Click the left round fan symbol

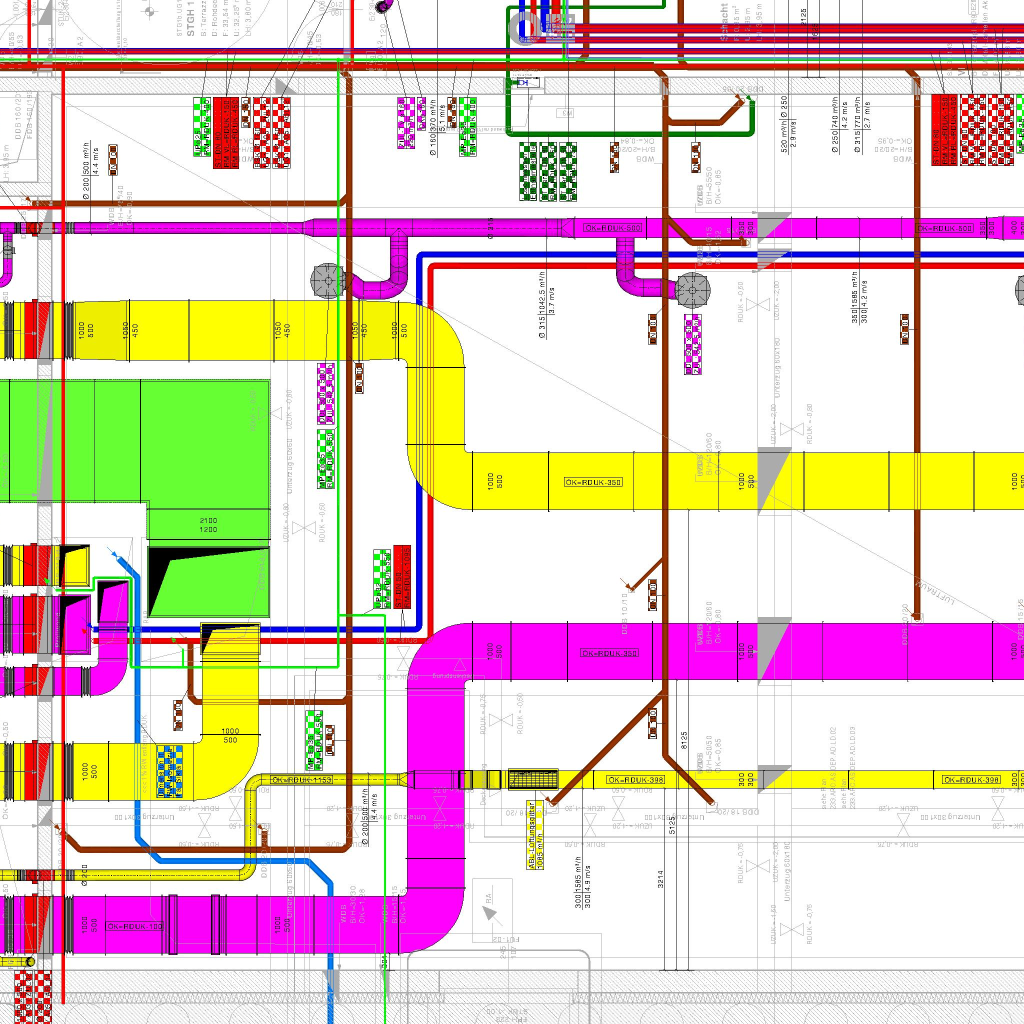coord(327,281)
